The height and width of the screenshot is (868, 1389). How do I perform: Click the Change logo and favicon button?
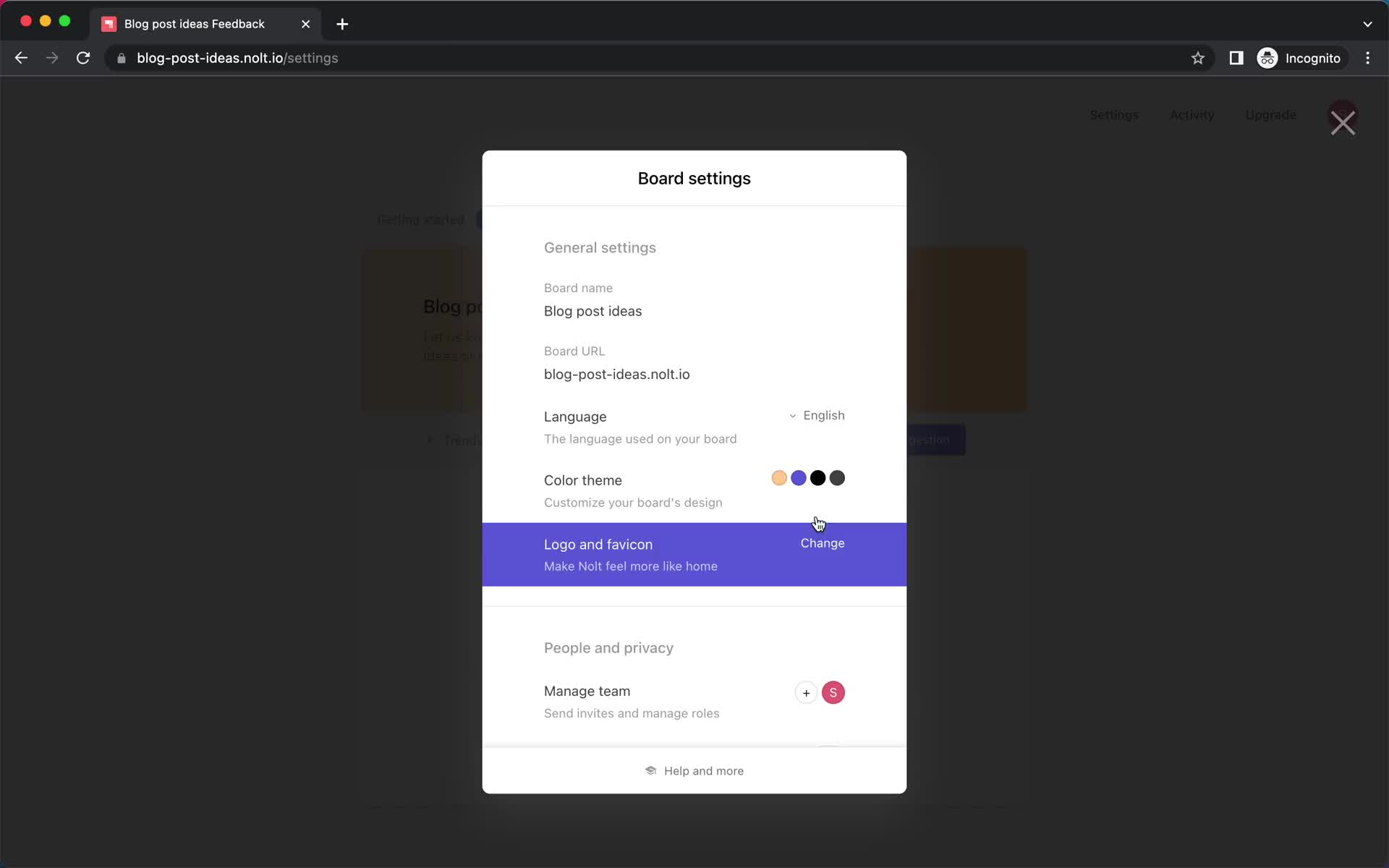(x=822, y=543)
